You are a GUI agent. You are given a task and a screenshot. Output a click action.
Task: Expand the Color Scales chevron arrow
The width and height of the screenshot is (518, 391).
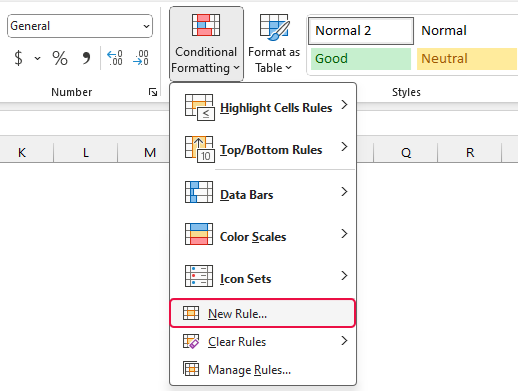345,234
